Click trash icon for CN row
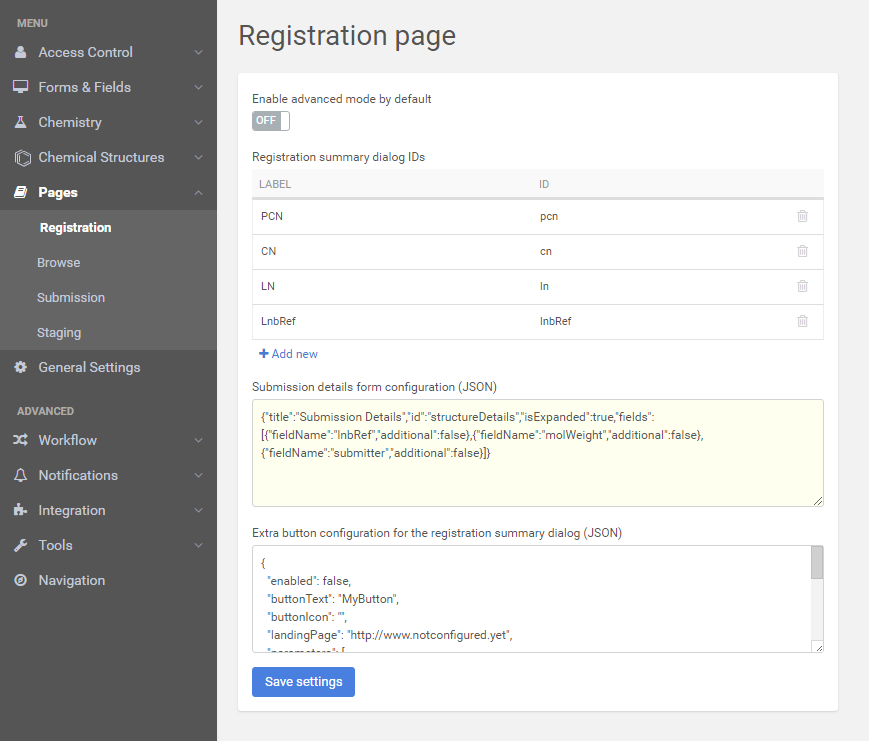 802,251
